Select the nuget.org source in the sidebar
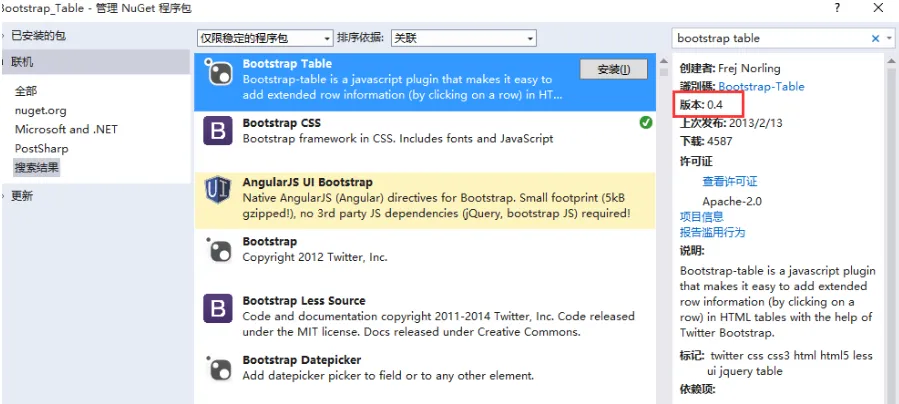The width and height of the screenshot is (899, 404). pos(40,110)
